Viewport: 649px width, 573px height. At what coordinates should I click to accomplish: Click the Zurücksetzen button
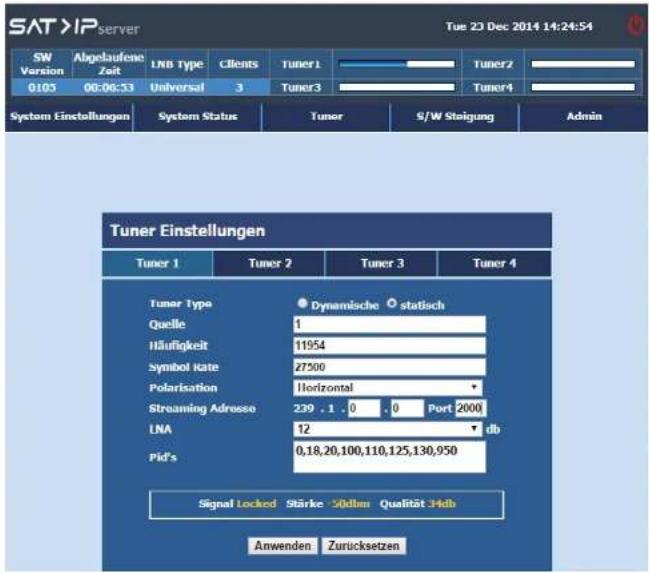pos(364,546)
